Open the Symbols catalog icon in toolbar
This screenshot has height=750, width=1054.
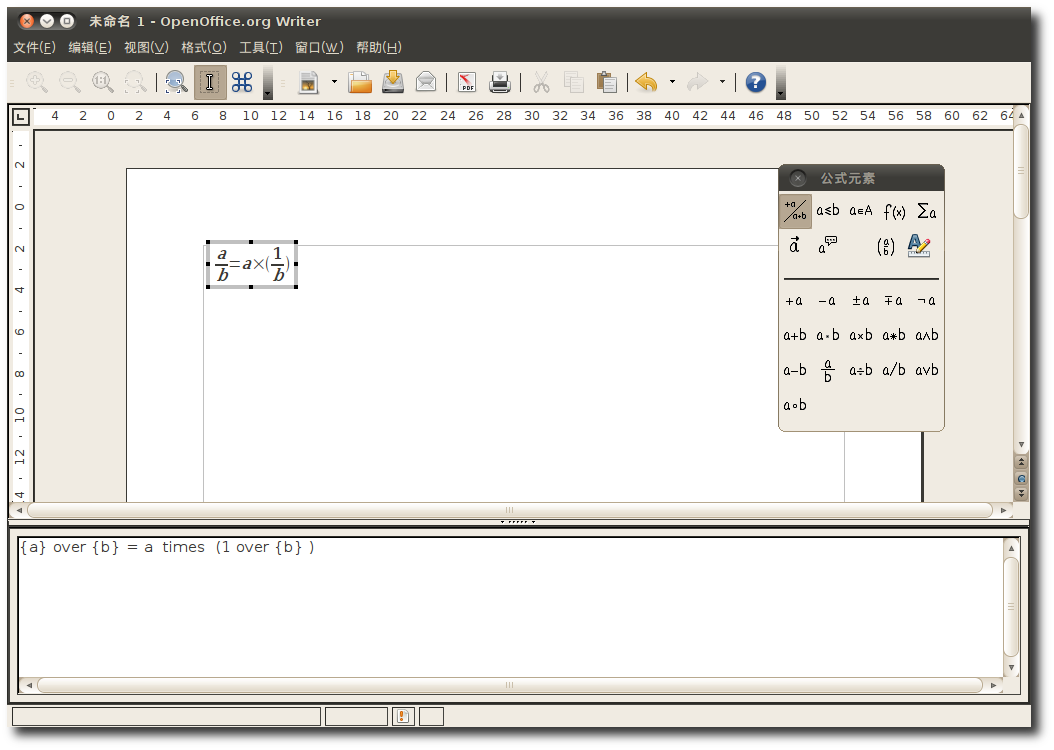click(x=242, y=83)
